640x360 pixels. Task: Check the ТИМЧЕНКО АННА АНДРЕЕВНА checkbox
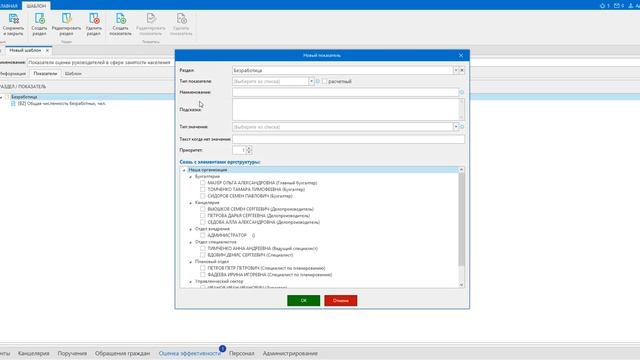(x=202, y=248)
